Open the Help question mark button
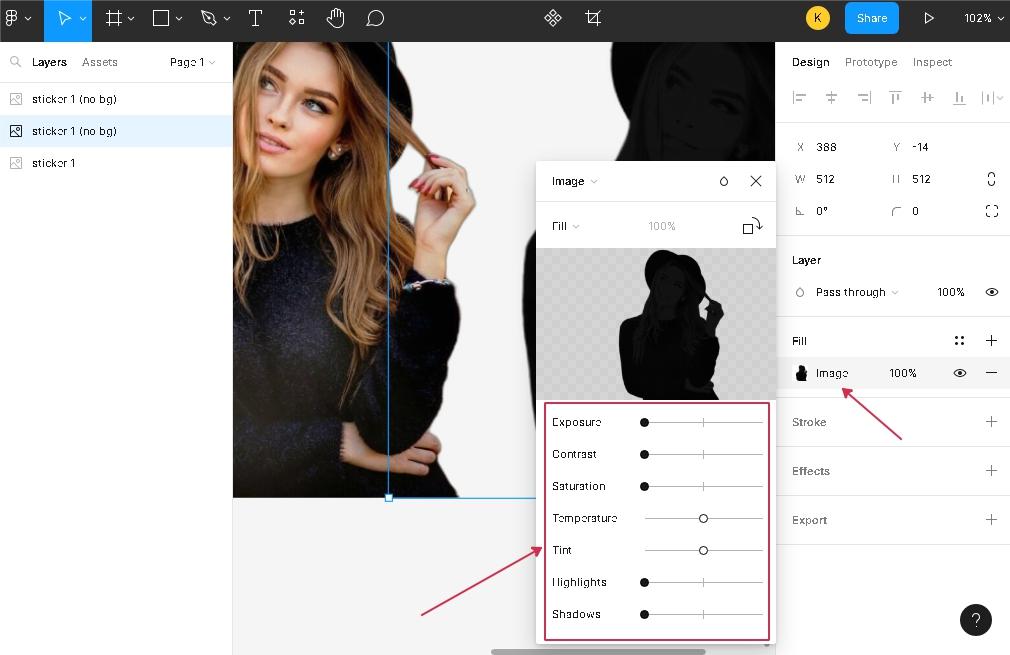This screenshot has width=1010, height=655. pos(976,620)
